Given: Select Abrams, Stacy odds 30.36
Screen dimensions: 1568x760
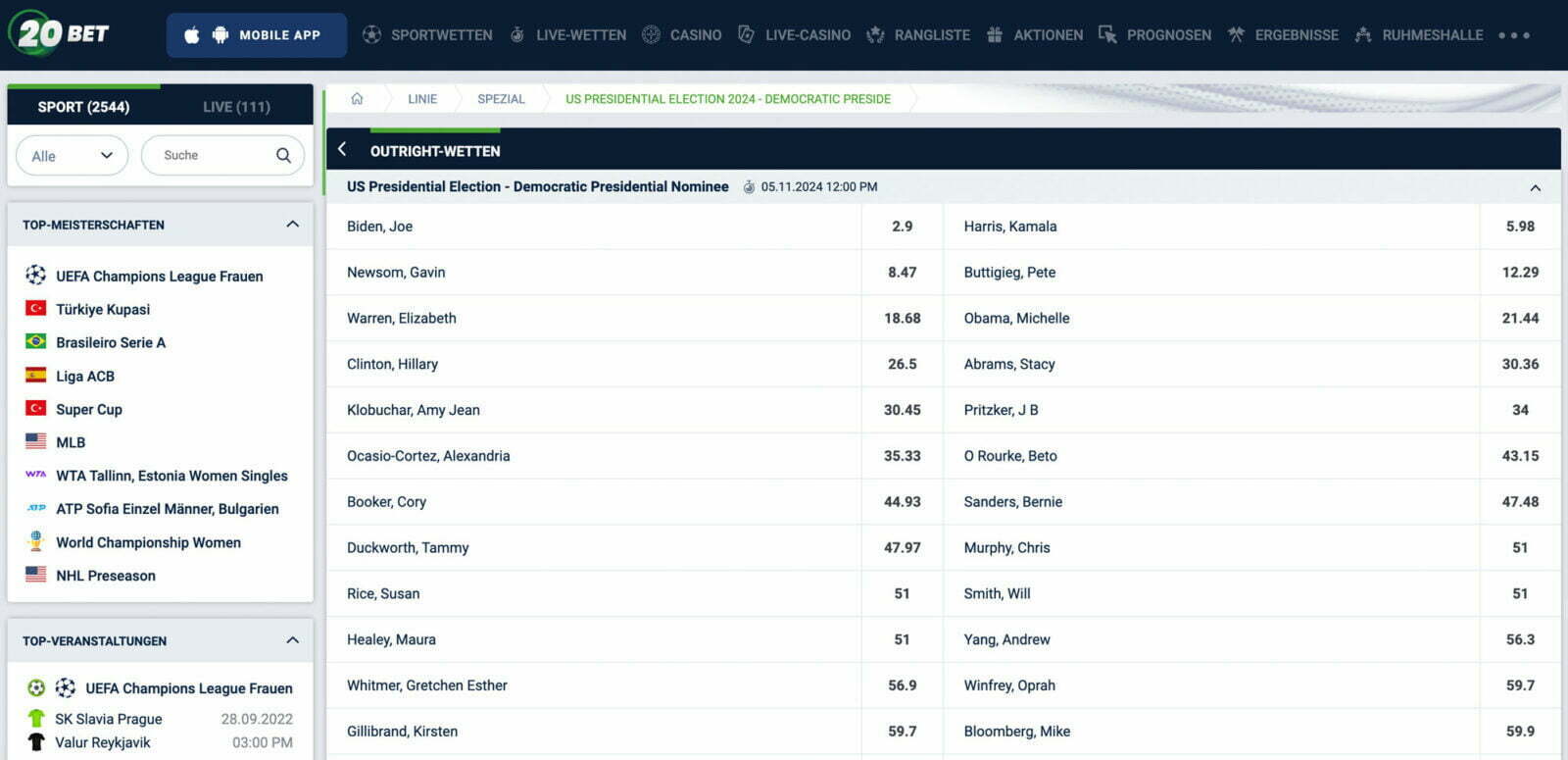Looking at the screenshot, I should click(1520, 364).
